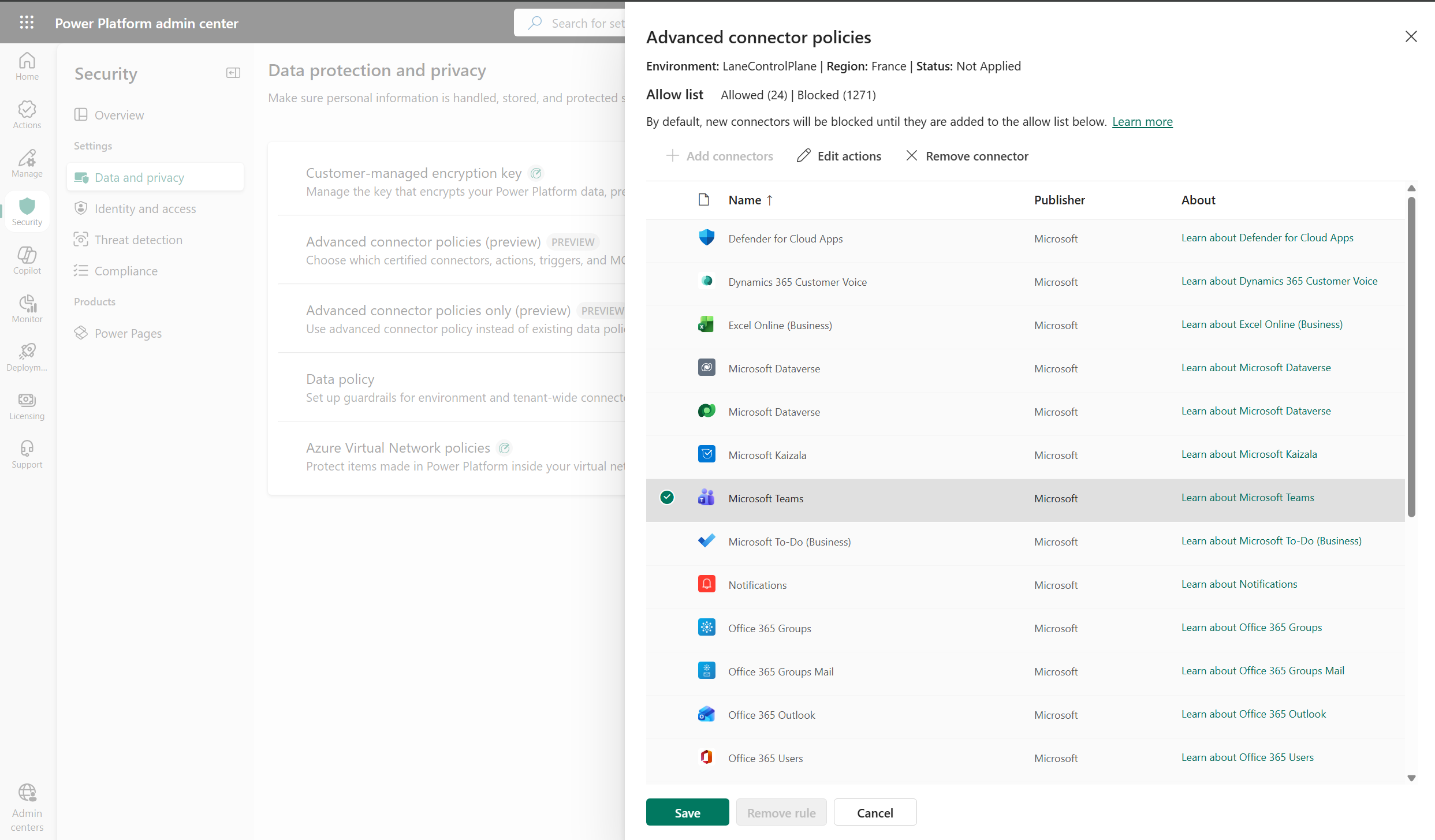Image resolution: width=1435 pixels, height=840 pixels.
Task: Close the Advanced connector policies panel
Action: [x=1411, y=36]
